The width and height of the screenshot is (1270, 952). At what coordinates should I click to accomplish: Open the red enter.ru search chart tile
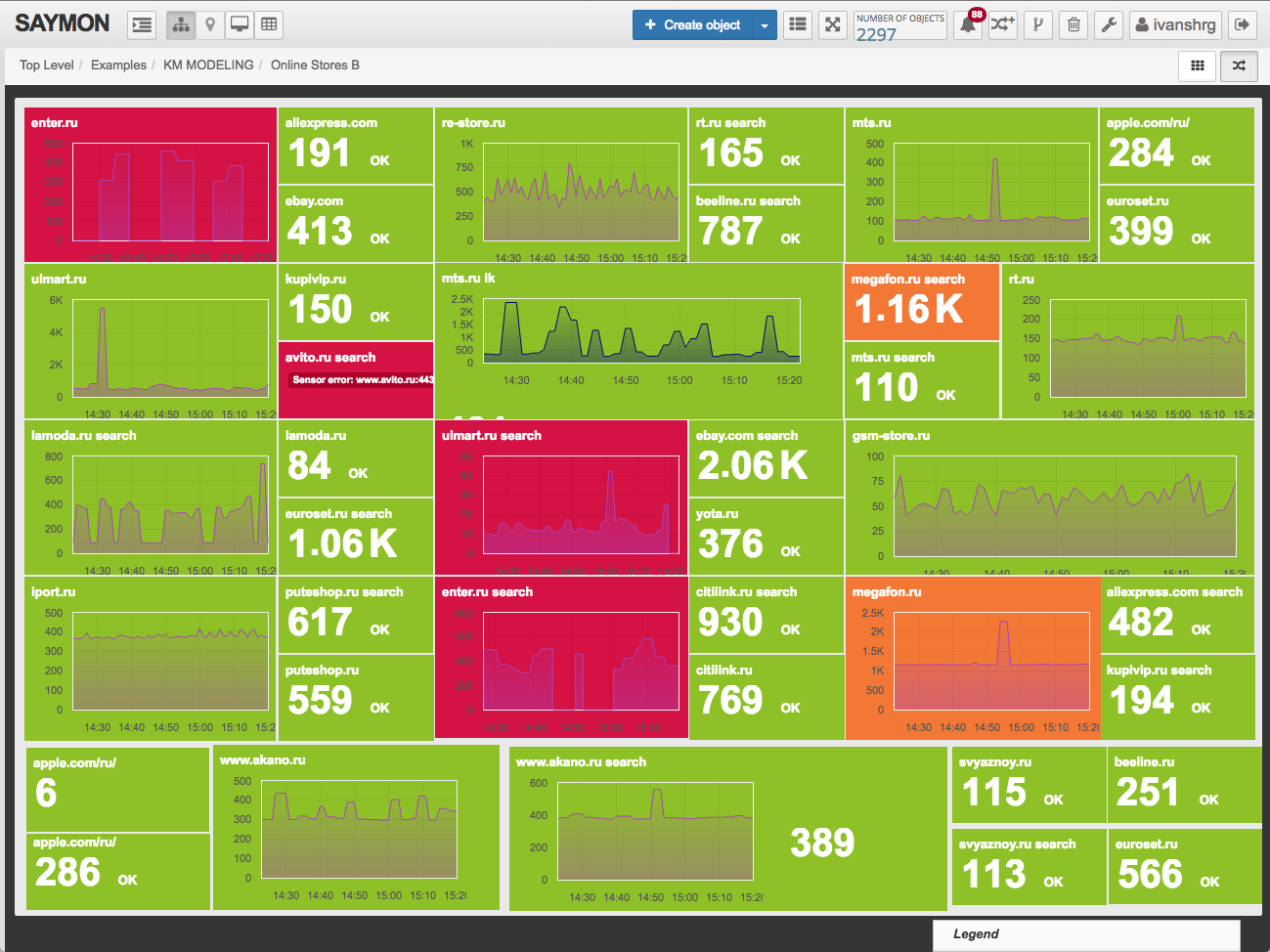point(561,658)
